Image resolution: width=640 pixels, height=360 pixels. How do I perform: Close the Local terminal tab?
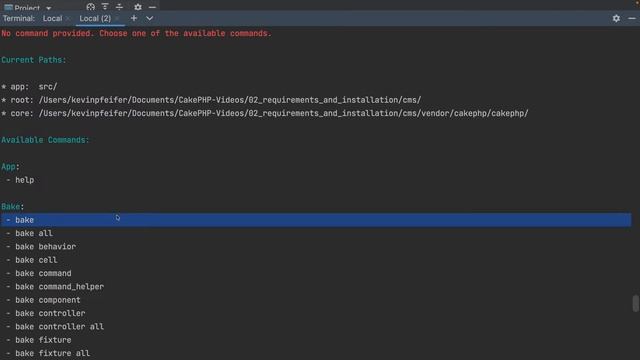tap(68, 19)
